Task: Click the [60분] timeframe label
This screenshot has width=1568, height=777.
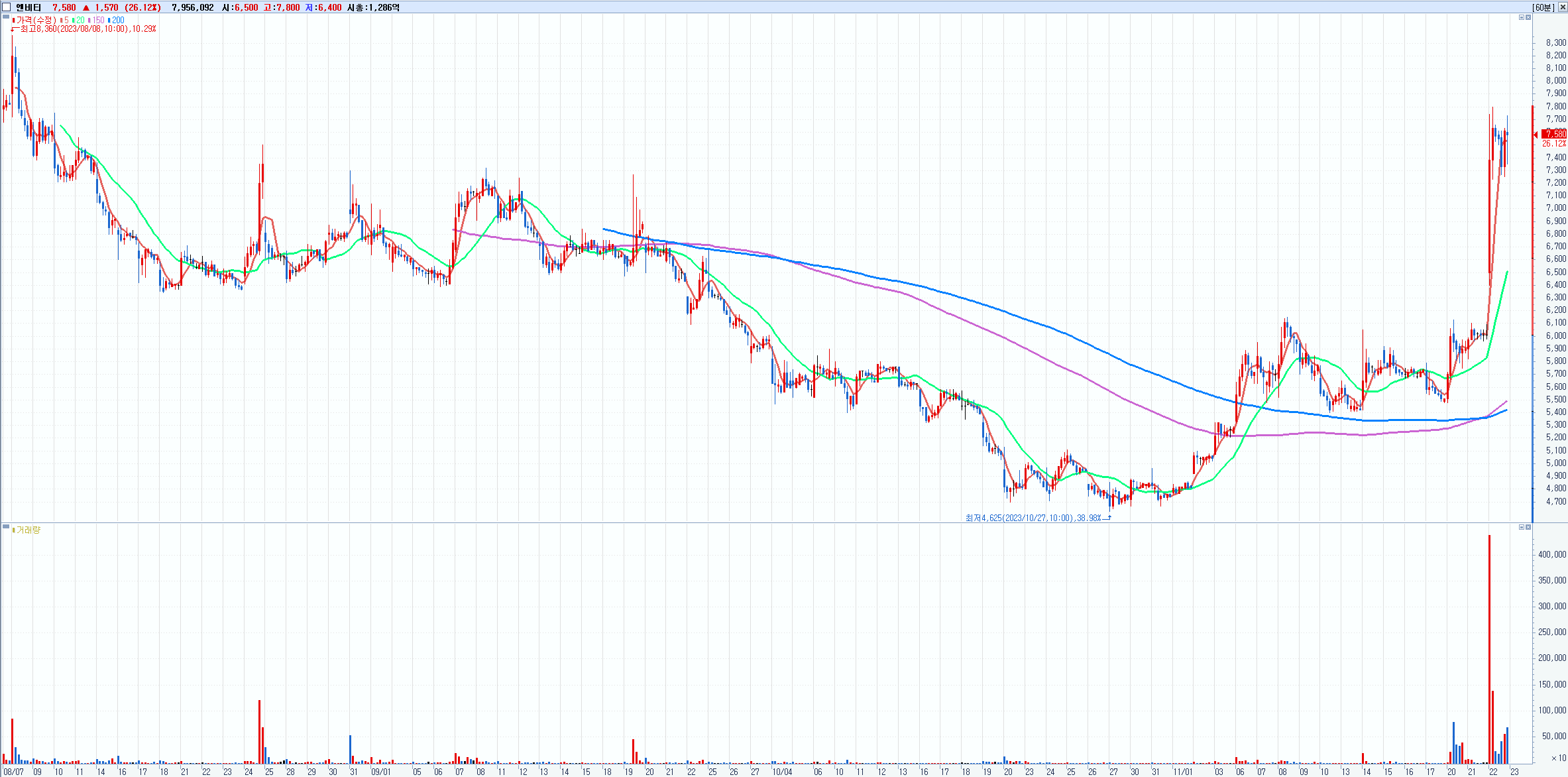Action: (x=1542, y=7)
